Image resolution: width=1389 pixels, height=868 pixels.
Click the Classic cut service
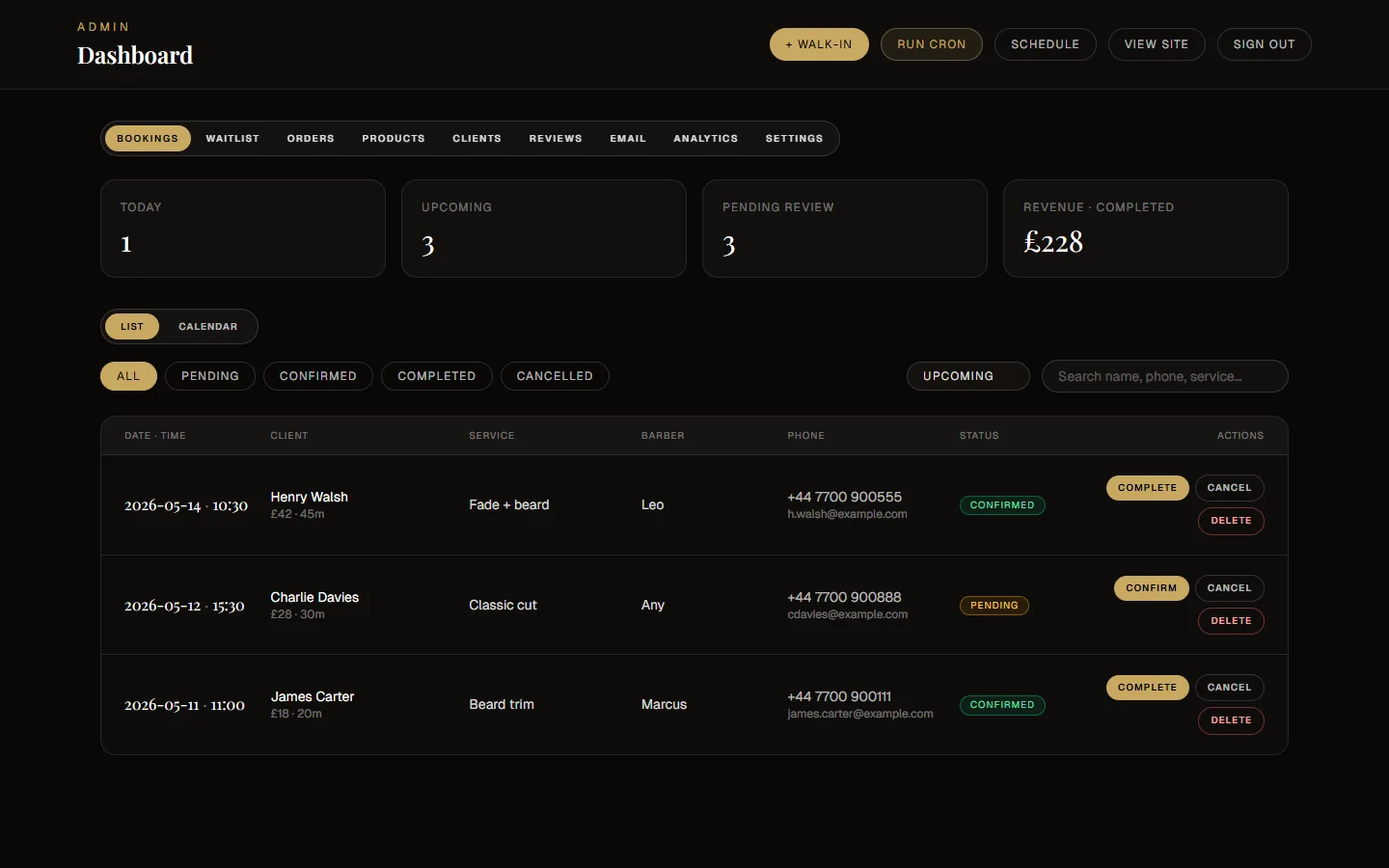tap(503, 605)
